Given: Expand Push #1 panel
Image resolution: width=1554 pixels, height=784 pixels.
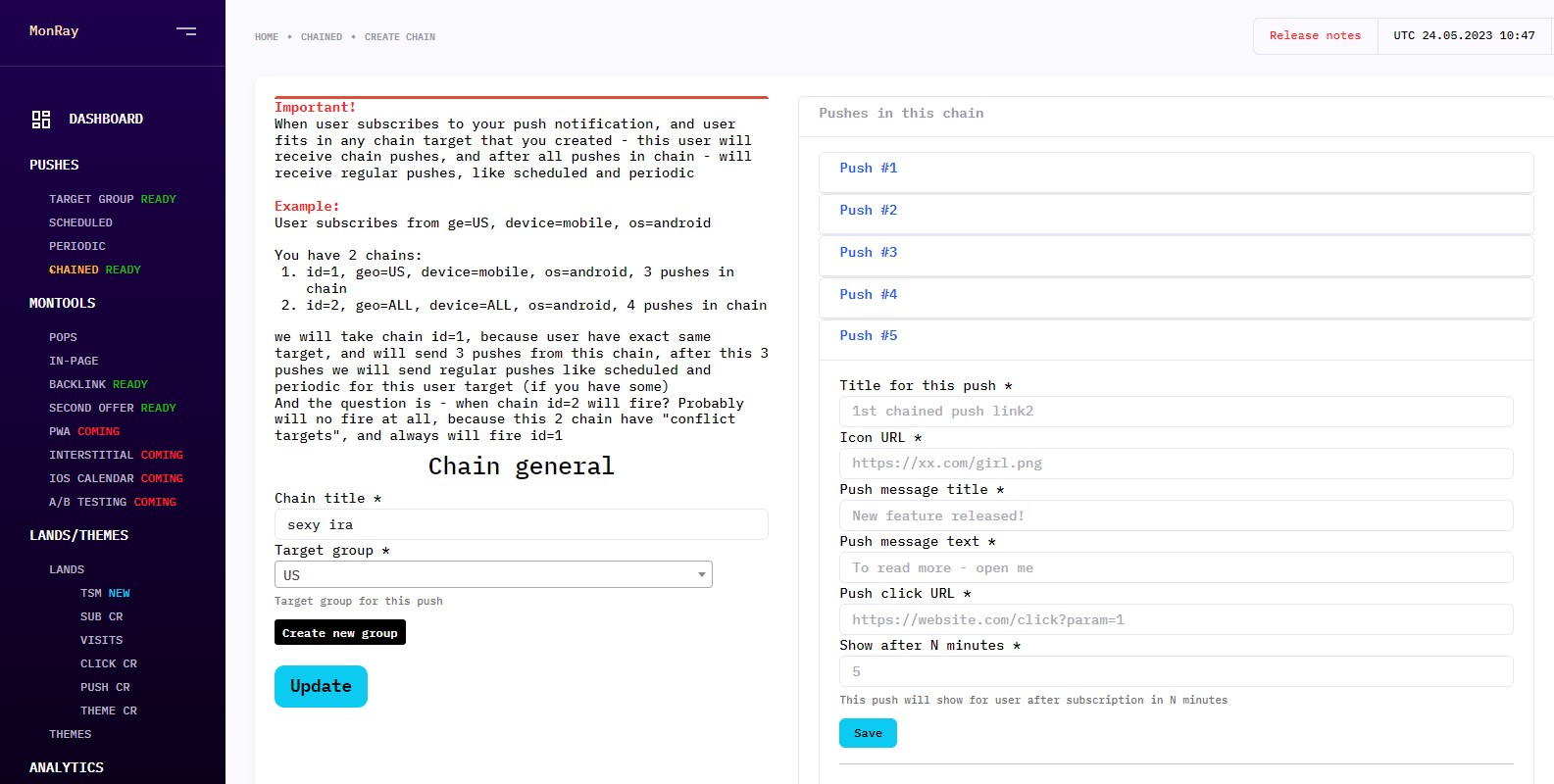Looking at the screenshot, I should coord(1176,171).
